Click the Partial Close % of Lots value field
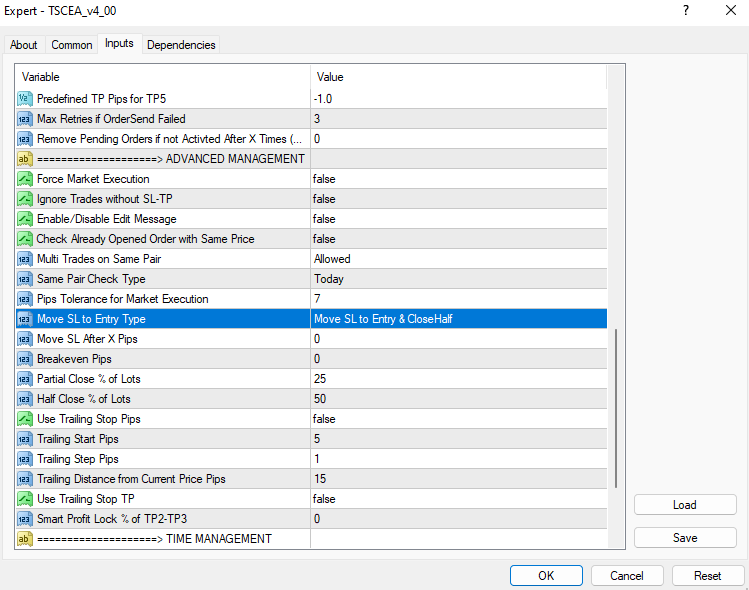Image resolution: width=749 pixels, height=590 pixels. coord(458,379)
